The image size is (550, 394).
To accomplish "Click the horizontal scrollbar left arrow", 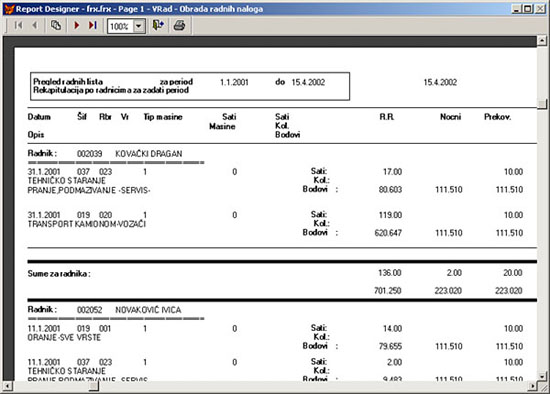I will [8, 386].
